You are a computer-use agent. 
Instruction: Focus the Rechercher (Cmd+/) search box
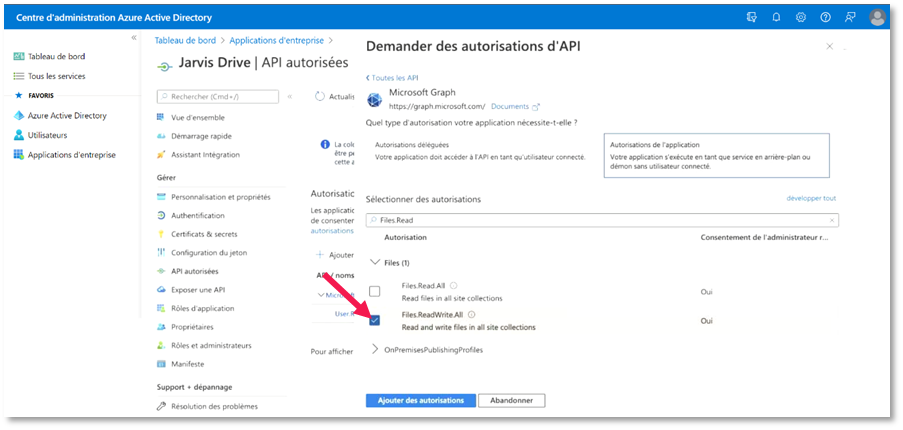pos(218,97)
